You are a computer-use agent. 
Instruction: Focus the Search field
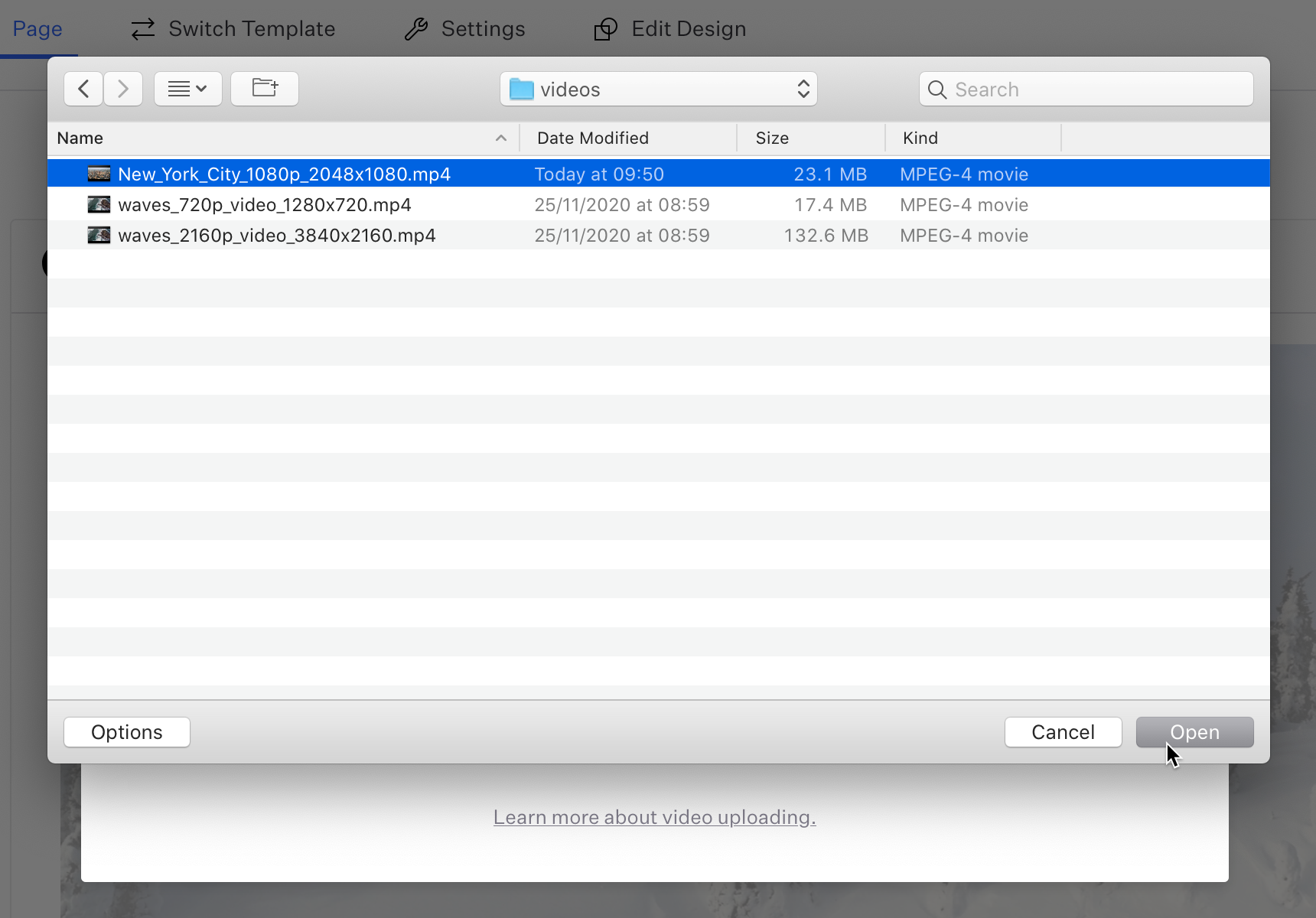[x=1086, y=89]
